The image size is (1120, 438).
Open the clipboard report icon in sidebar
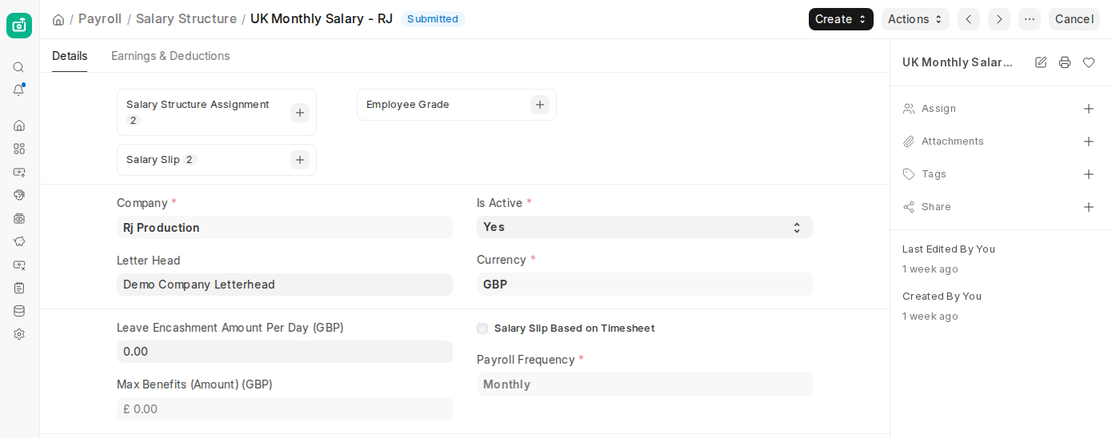(19, 288)
